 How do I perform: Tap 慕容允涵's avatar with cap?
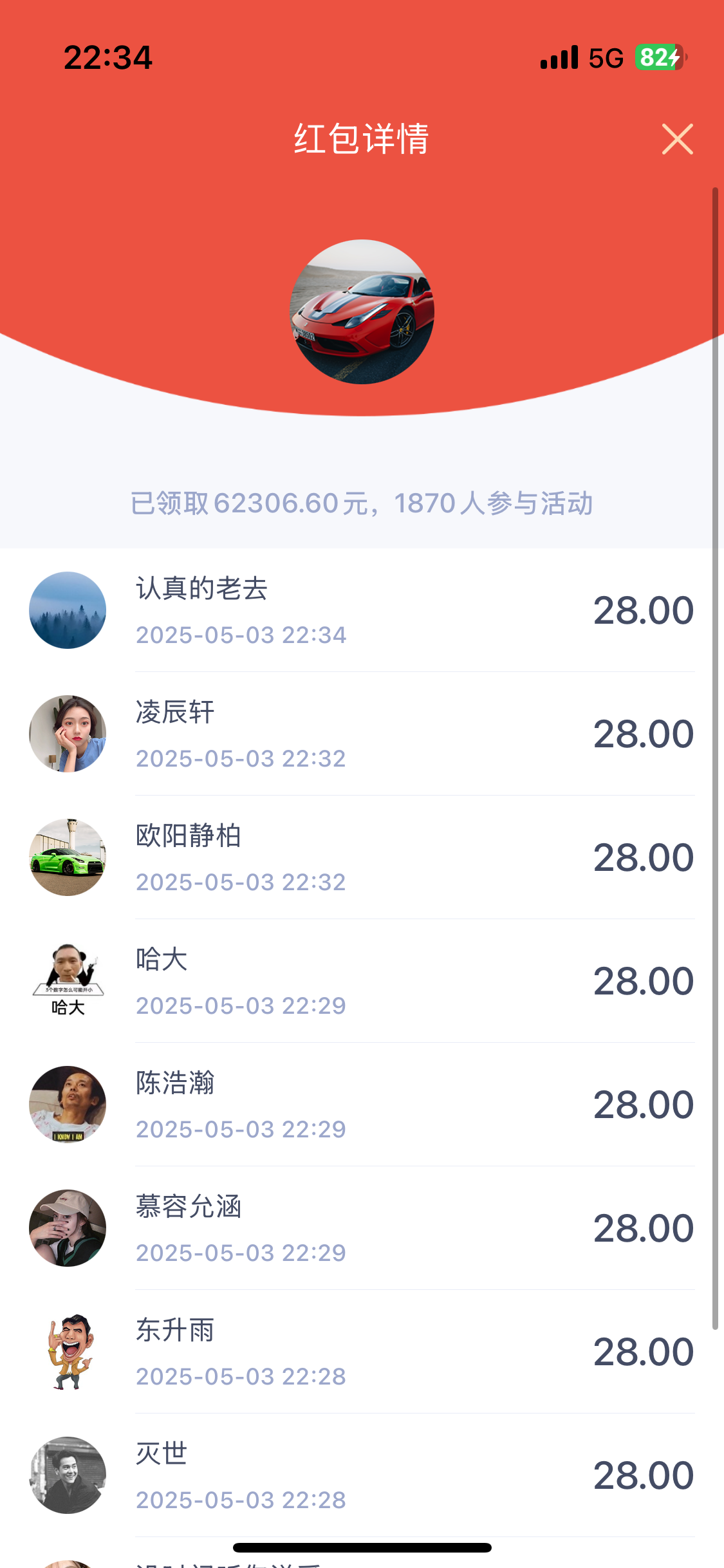tap(68, 1228)
